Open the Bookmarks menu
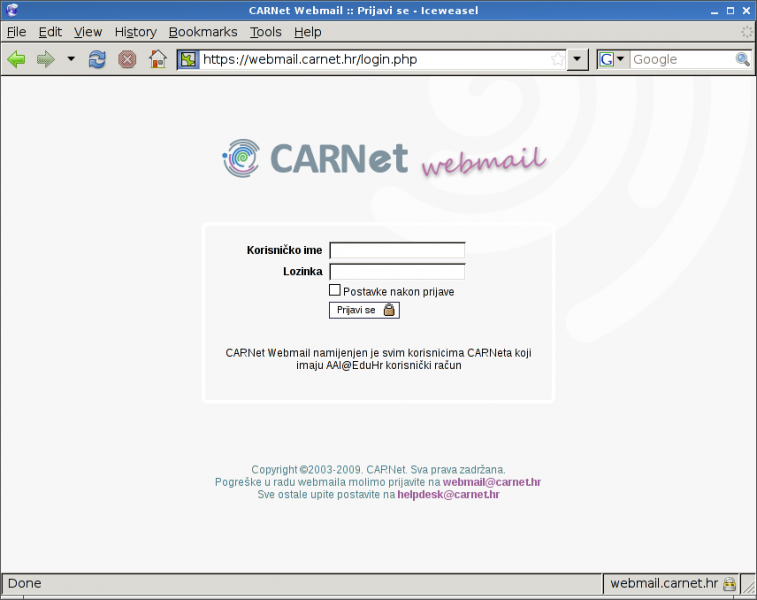Screen dimensions: 757x600 click(204, 32)
